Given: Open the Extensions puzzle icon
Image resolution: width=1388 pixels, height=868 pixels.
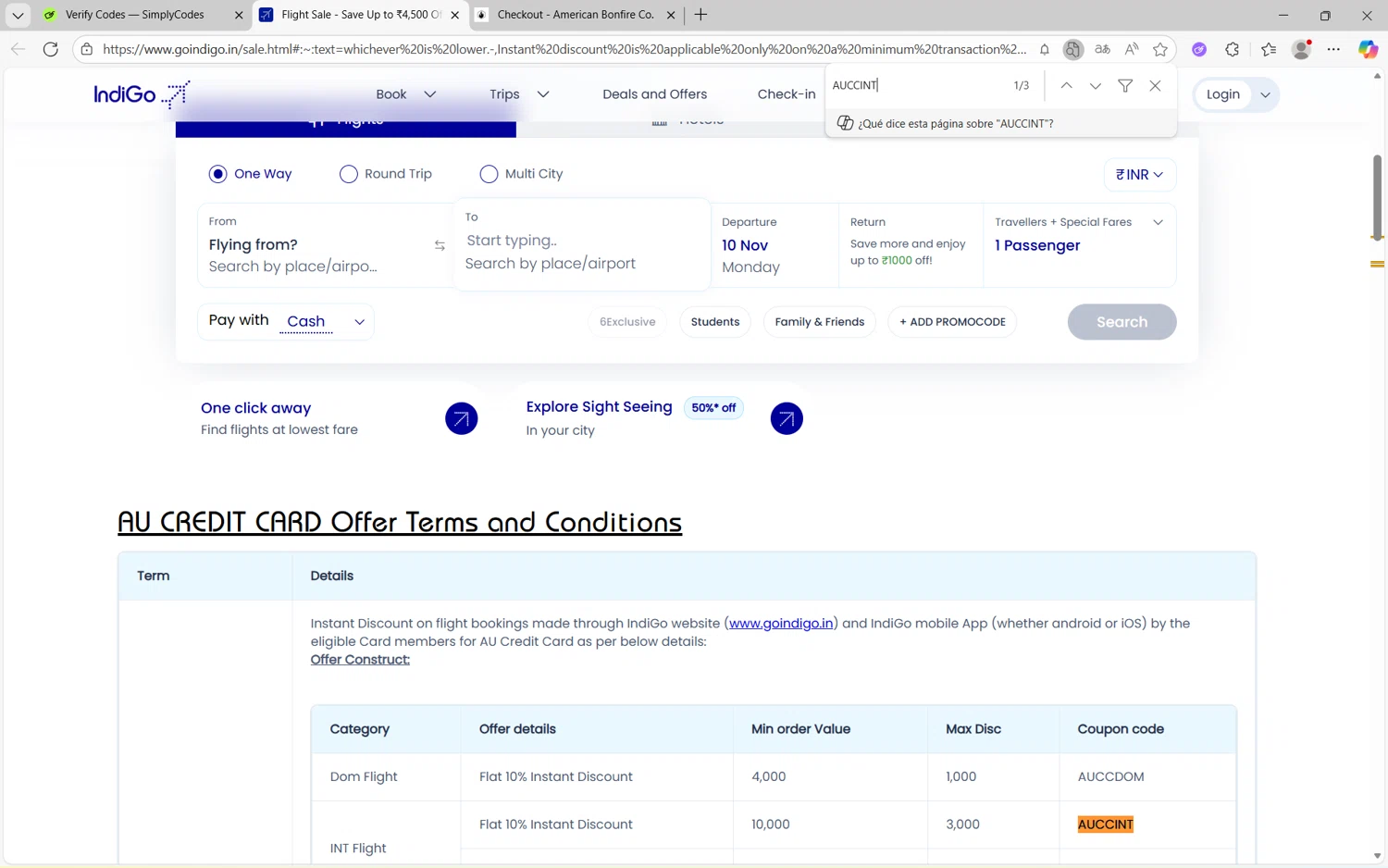Looking at the screenshot, I should (1233, 49).
